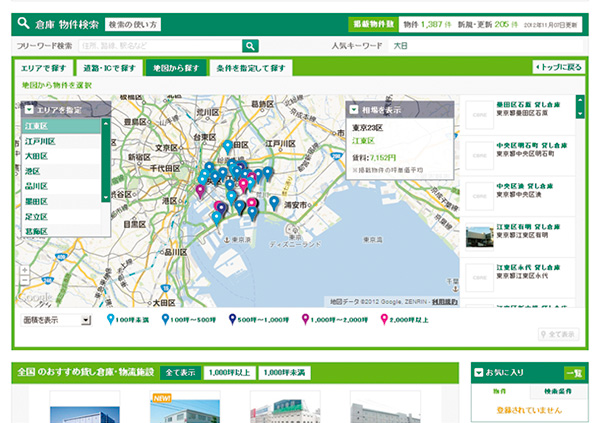Select the 江東区有明 warehouse photo thumbnail
Image resolution: width=600 pixels, height=423 pixels.
point(480,237)
